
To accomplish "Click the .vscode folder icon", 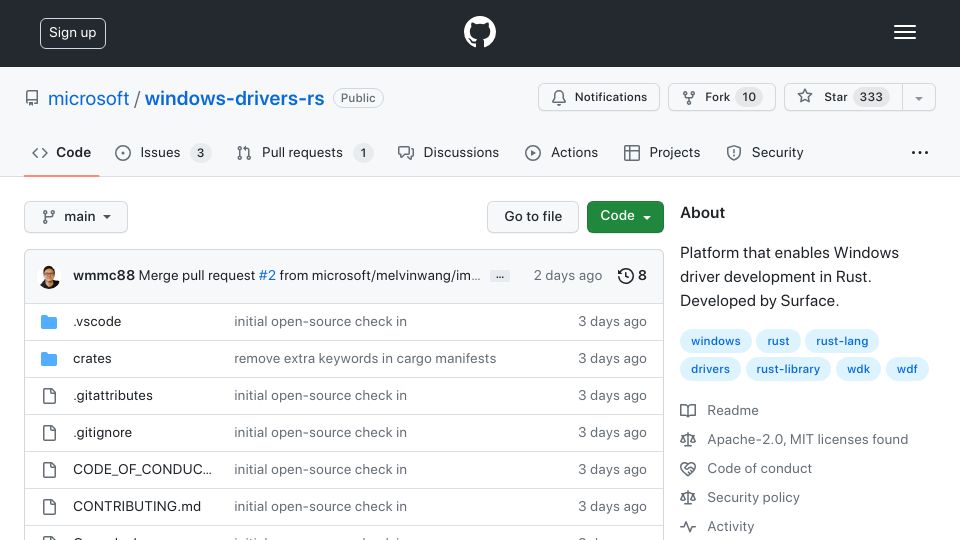I will (x=49, y=321).
